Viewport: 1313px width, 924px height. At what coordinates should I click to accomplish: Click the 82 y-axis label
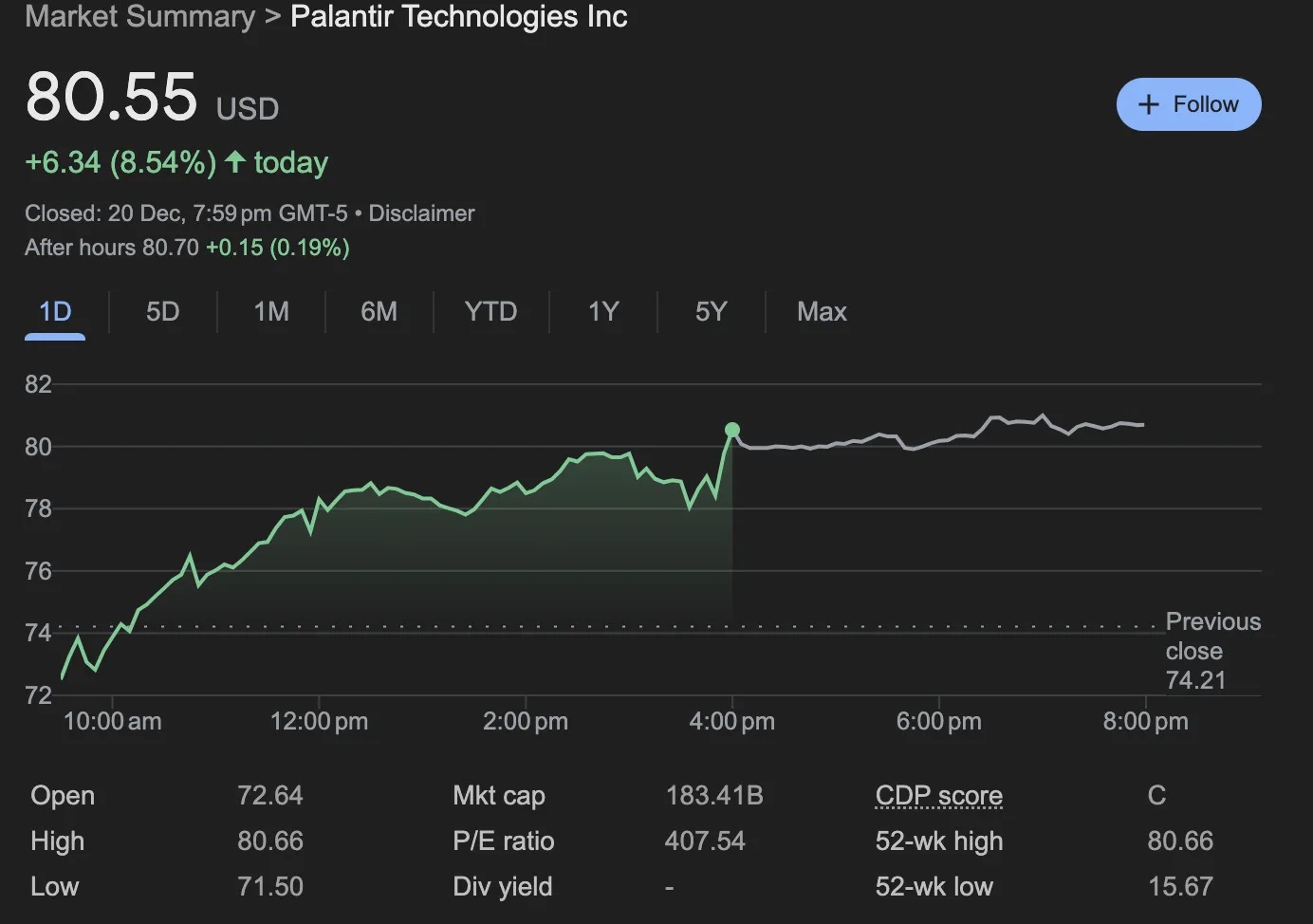click(x=38, y=384)
